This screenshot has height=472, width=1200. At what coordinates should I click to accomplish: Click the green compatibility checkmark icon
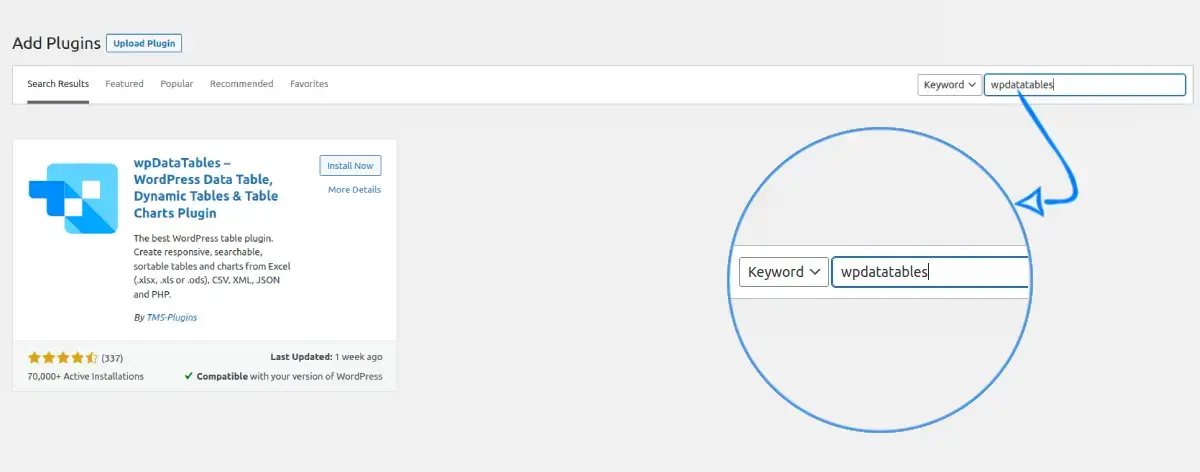[189, 377]
